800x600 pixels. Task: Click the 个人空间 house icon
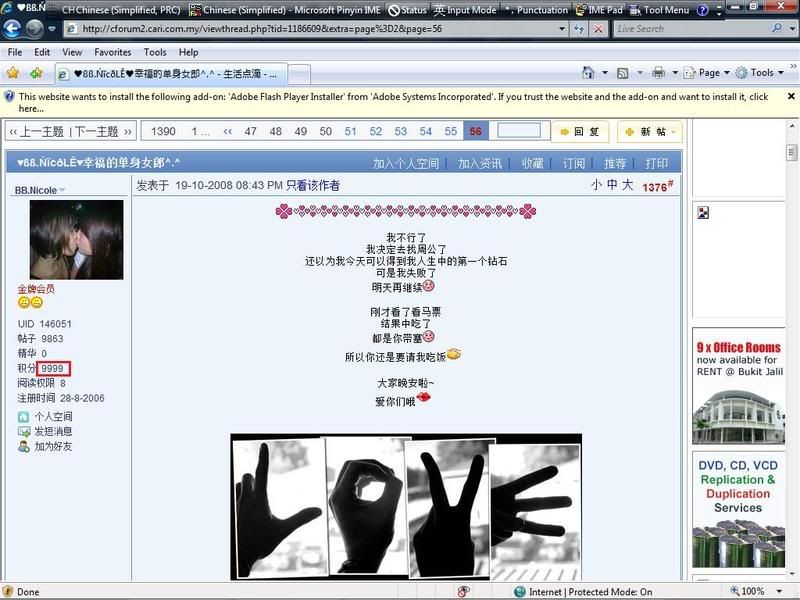23,417
